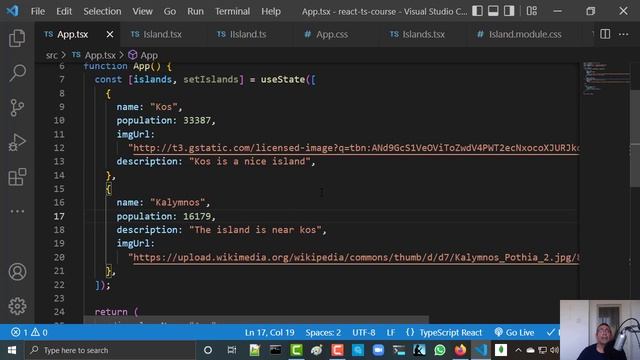
Task: Switch to the Island.tsx tab
Action: pyautogui.click(x=162, y=34)
